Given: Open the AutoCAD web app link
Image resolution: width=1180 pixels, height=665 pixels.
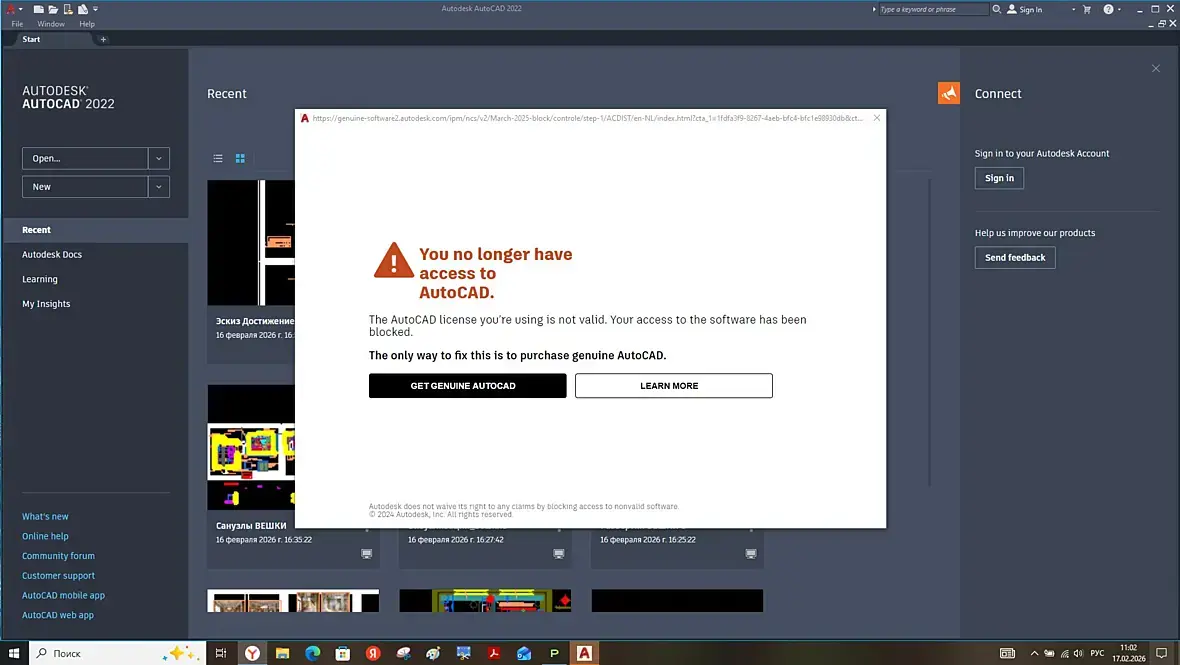Looking at the screenshot, I should click(58, 615).
